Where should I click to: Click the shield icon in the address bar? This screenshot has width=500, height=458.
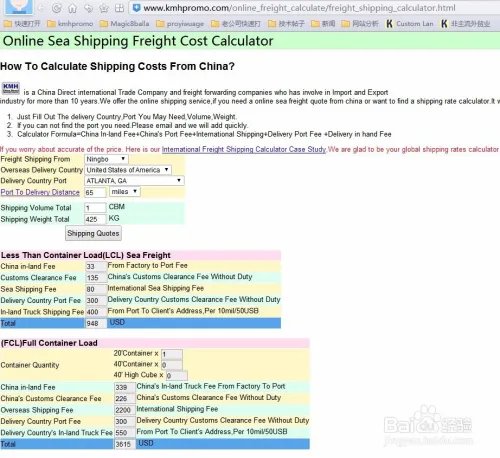(x=136, y=8)
